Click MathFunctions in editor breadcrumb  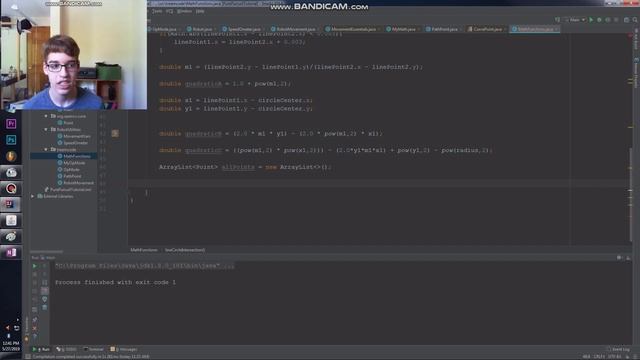click(x=144, y=250)
